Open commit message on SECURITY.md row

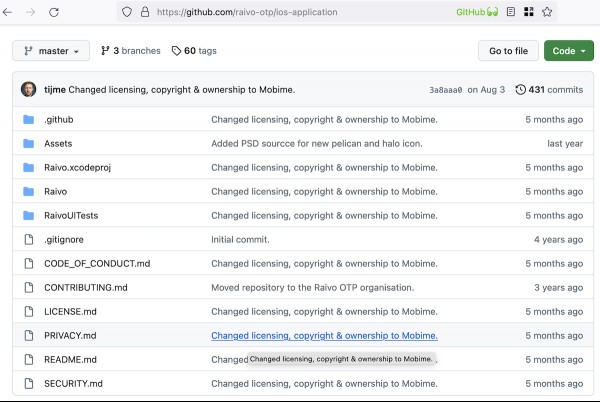click(x=324, y=384)
